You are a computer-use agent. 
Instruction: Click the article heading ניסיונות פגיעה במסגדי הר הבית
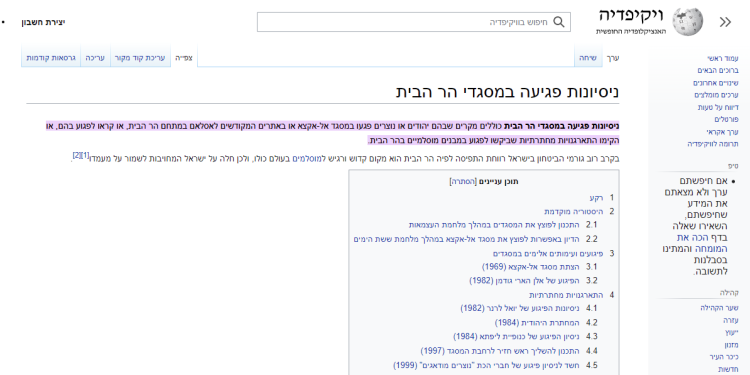(507, 92)
